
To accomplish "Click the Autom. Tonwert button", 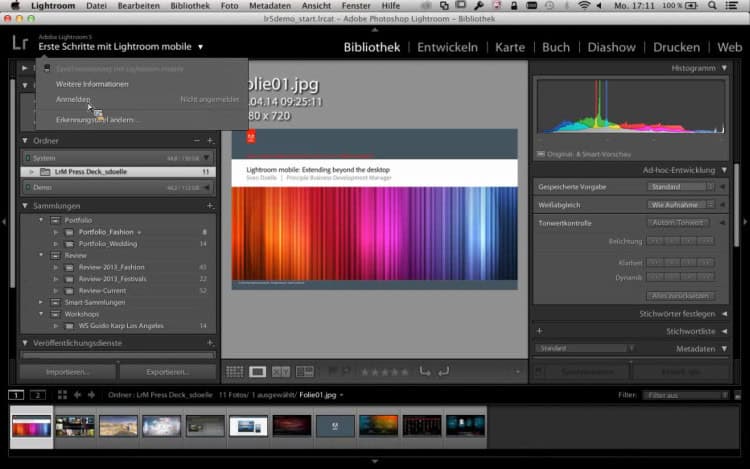I will point(678,222).
